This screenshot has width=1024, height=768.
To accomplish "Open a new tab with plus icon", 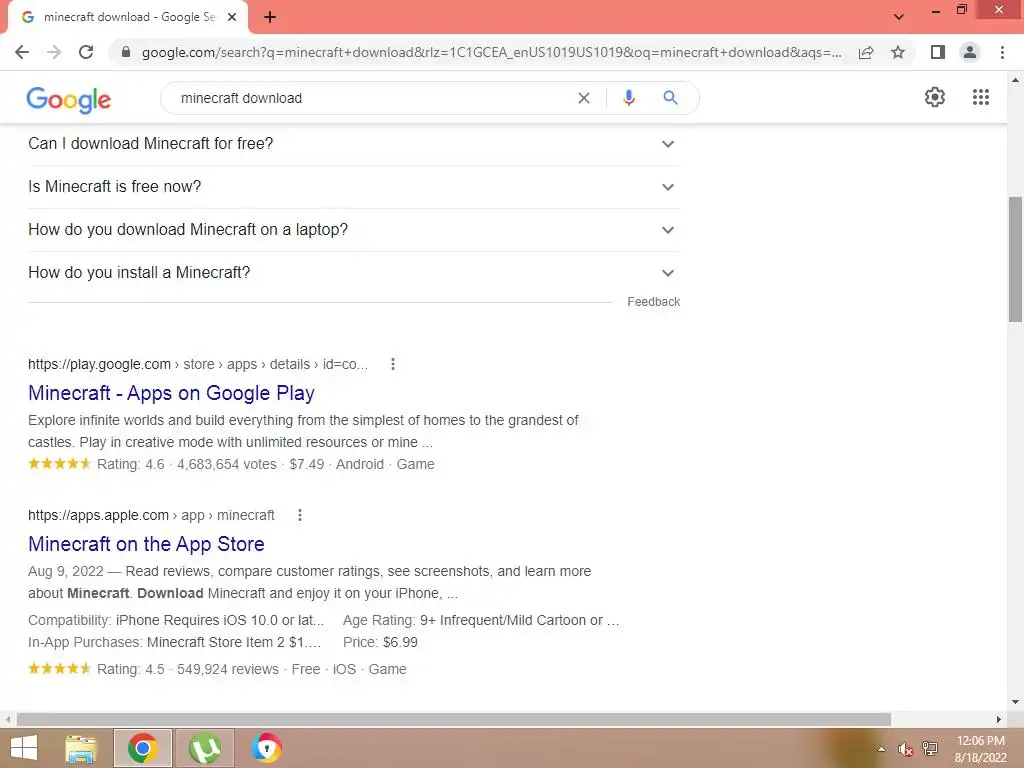I will click(270, 17).
